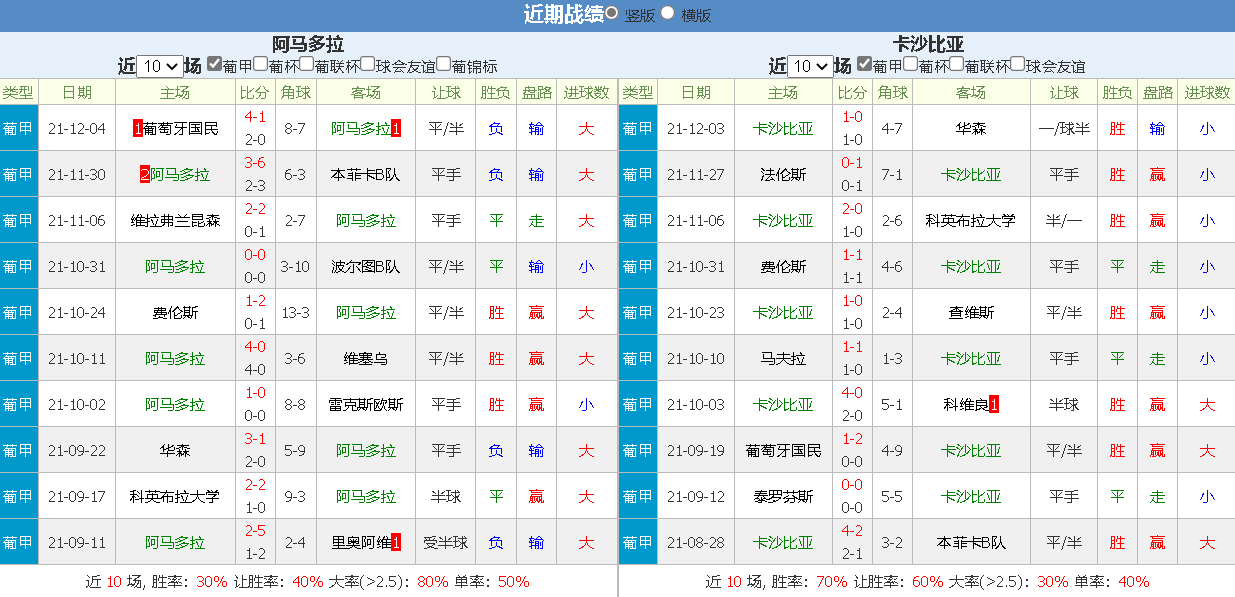1235x597 pixels.
Task: Check 葡杯 filter for 卡沙比亚
Action: [x=910, y=64]
